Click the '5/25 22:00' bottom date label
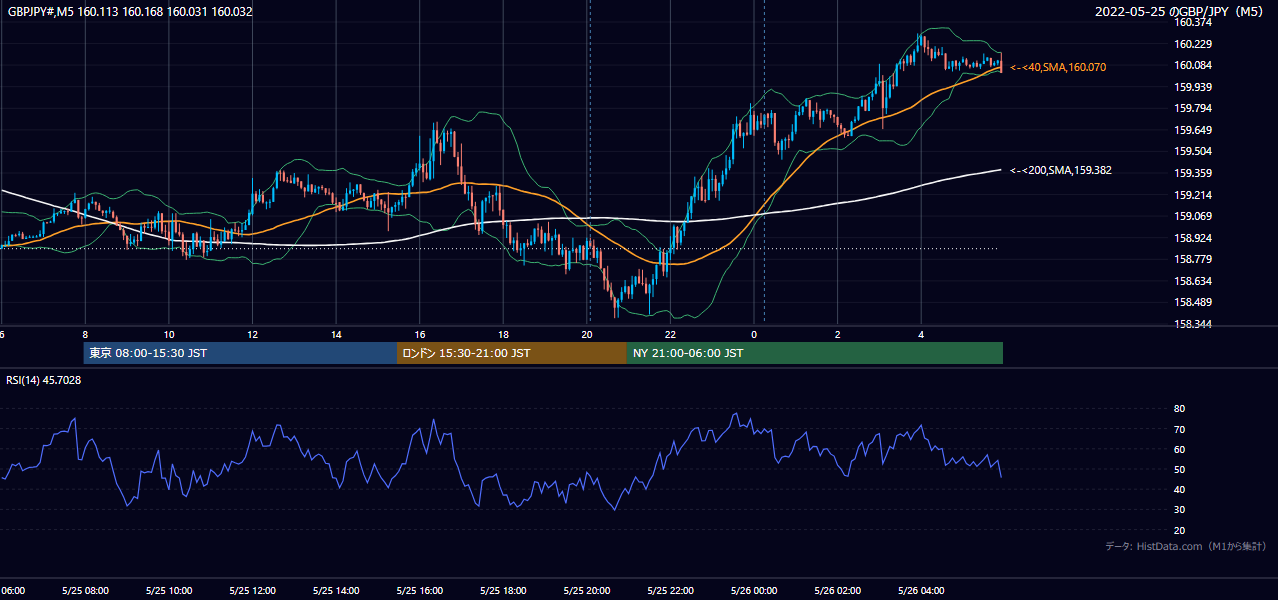The height and width of the screenshot is (600, 1278). [670, 591]
